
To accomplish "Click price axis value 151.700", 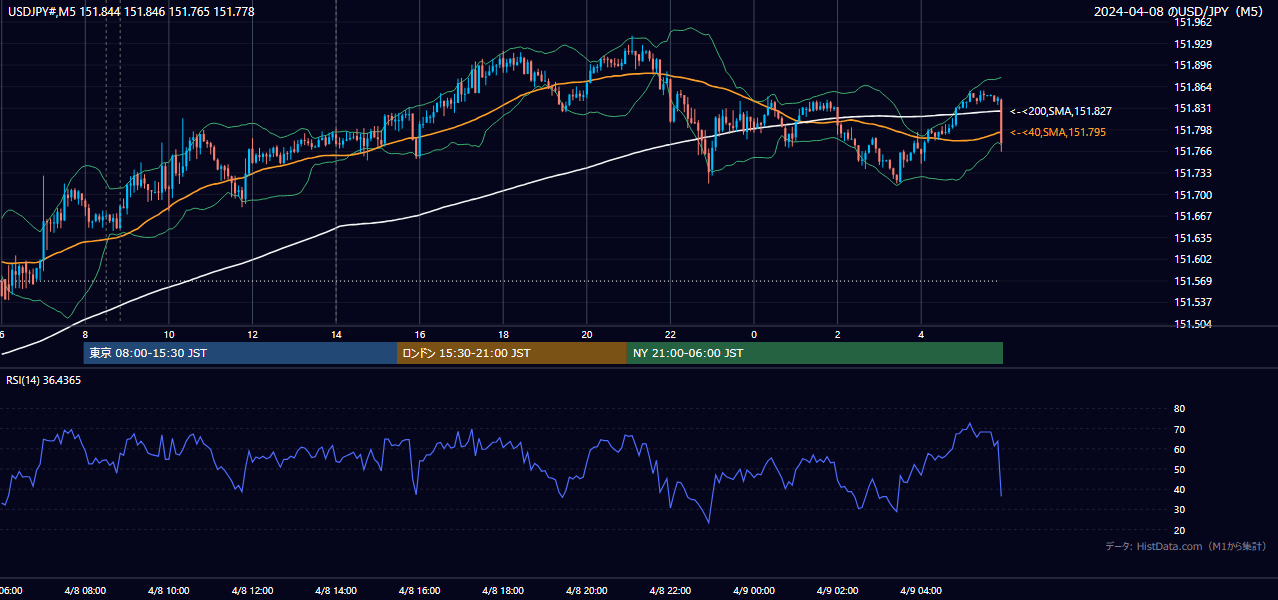I will (1192, 195).
